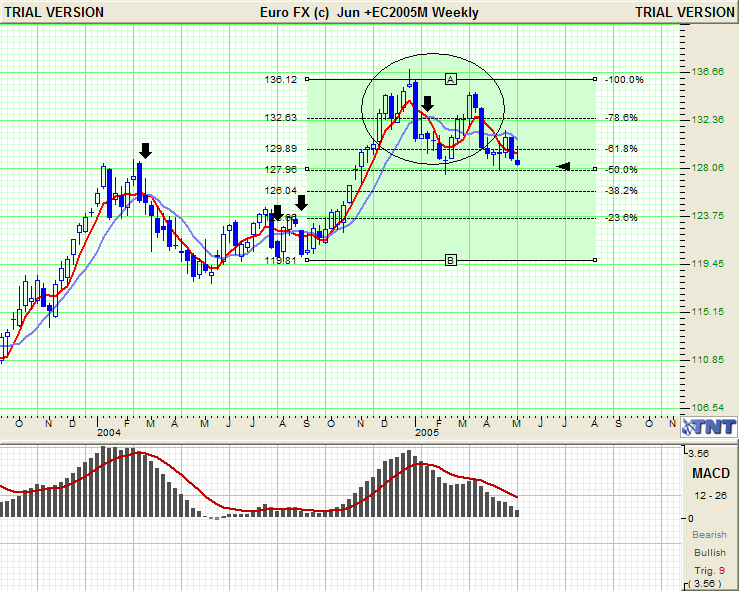Image resolution: width=739 pixels, height=591 pixels.
Task: Click the chart title Euro FX Jun Weekly
Action: coord(369,12)
